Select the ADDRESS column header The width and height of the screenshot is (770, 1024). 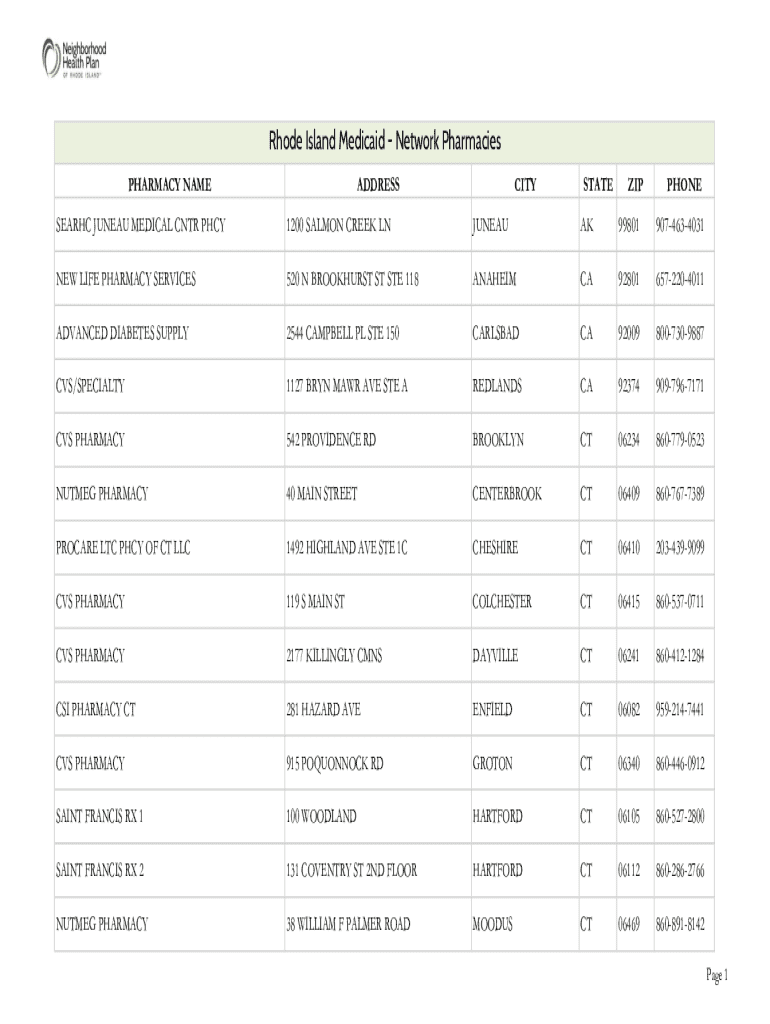(x=378, y=185)
